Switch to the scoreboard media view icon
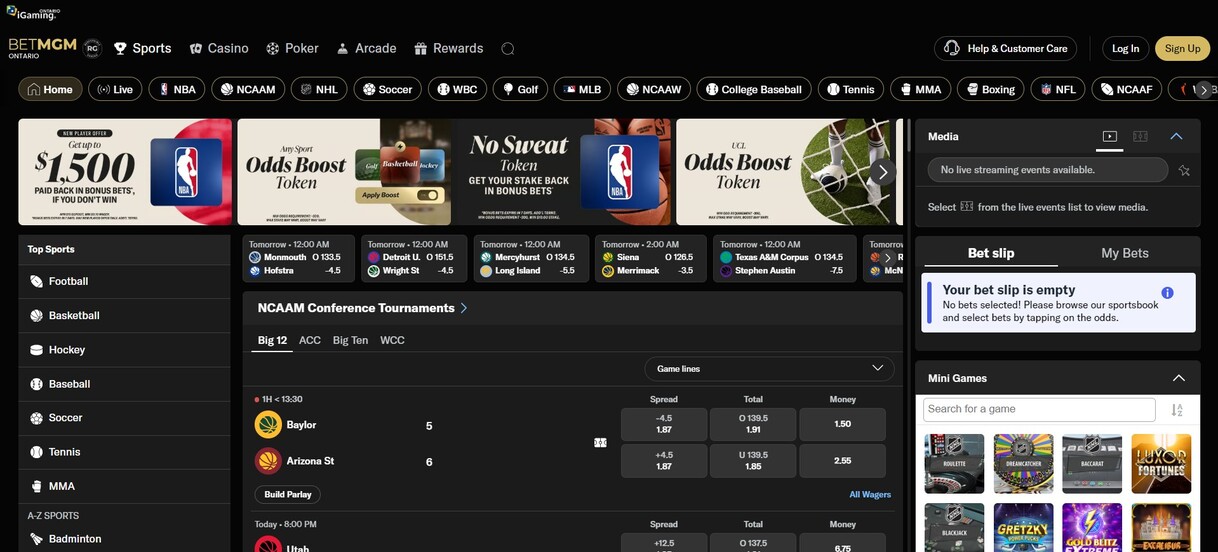The image size is (1218, 552). pos(1139,136)
